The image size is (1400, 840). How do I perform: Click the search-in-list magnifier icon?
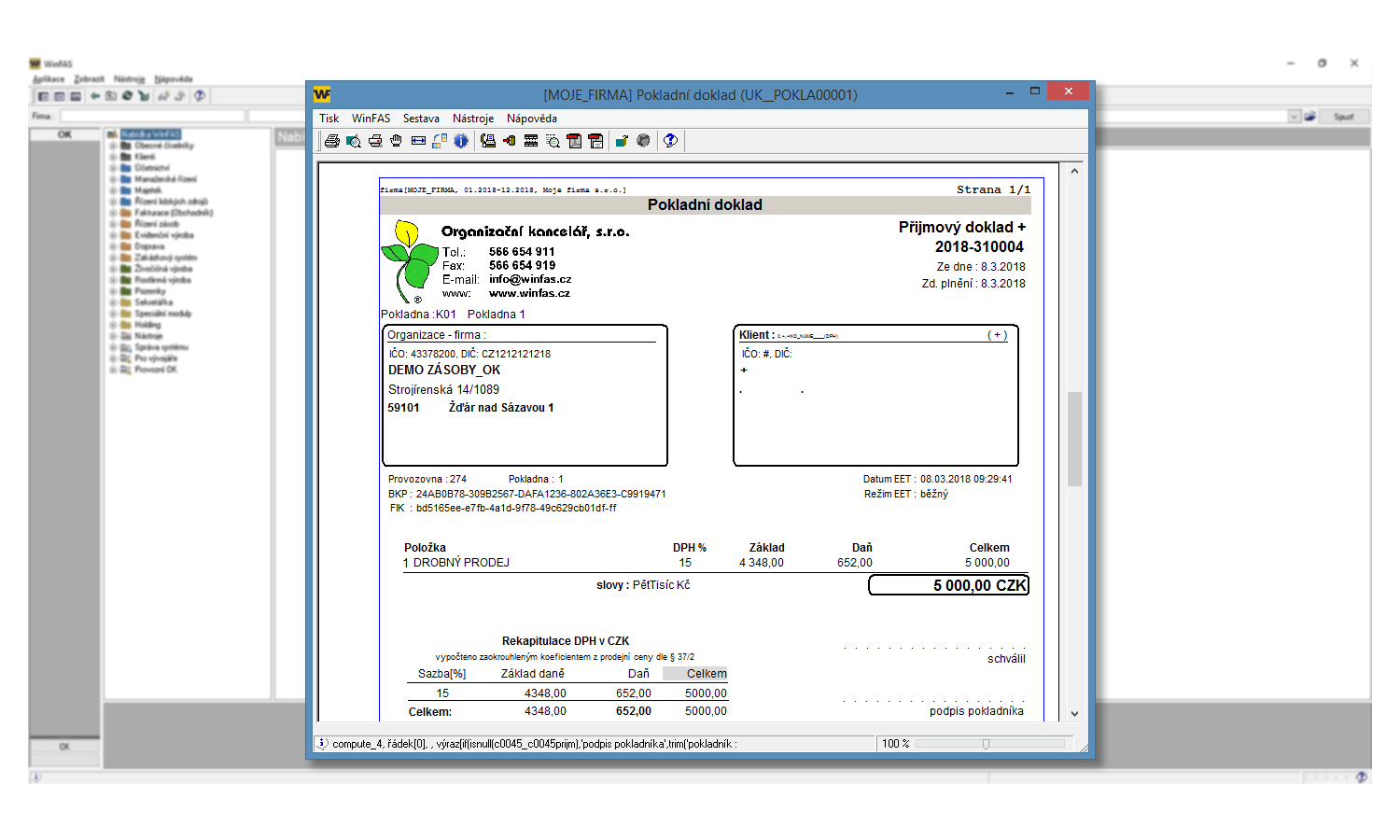(553, 141)
